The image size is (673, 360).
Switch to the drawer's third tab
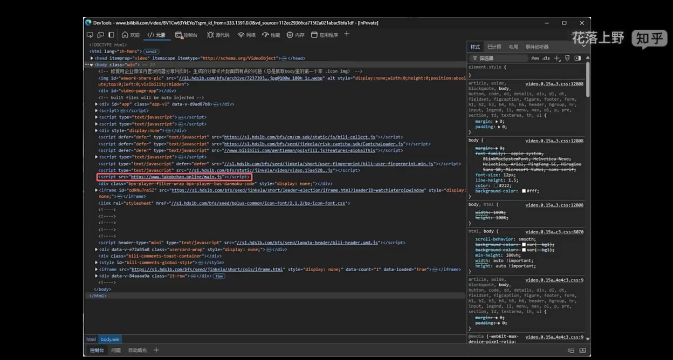pyautogui.click(x=137, y=350)
